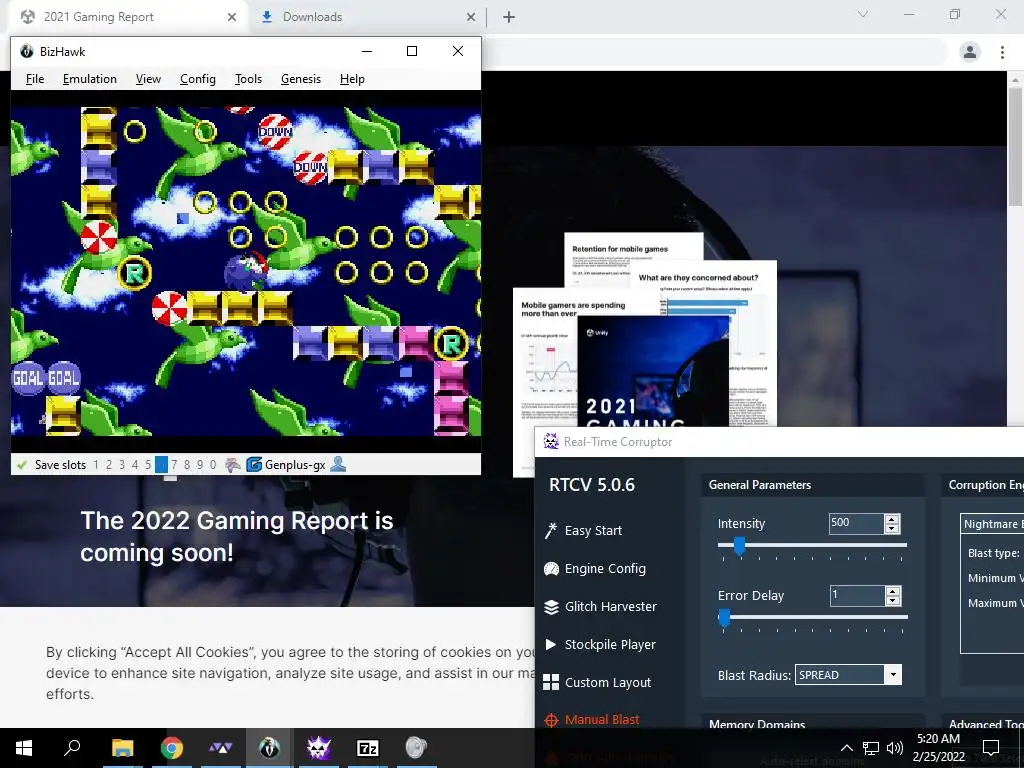This screenshot has height=768, width=1024.
Task: Select Easy Start in the RTCV sidebar
Action: click(593, 531)
